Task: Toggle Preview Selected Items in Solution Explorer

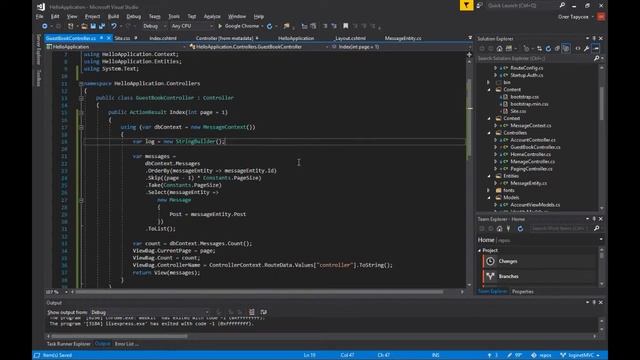Action: [596, 49]
